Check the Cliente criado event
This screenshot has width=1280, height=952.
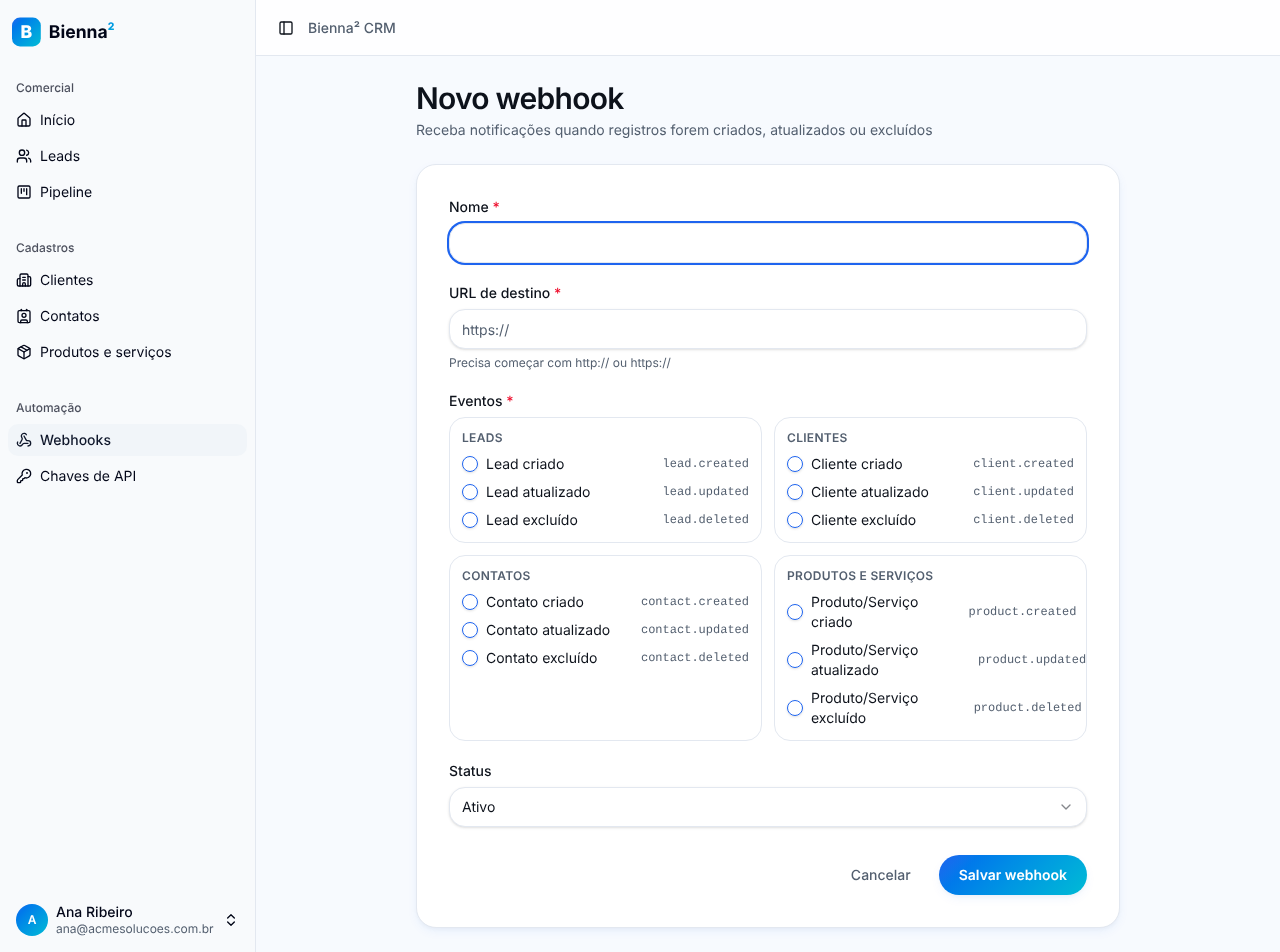click(795, 464)
